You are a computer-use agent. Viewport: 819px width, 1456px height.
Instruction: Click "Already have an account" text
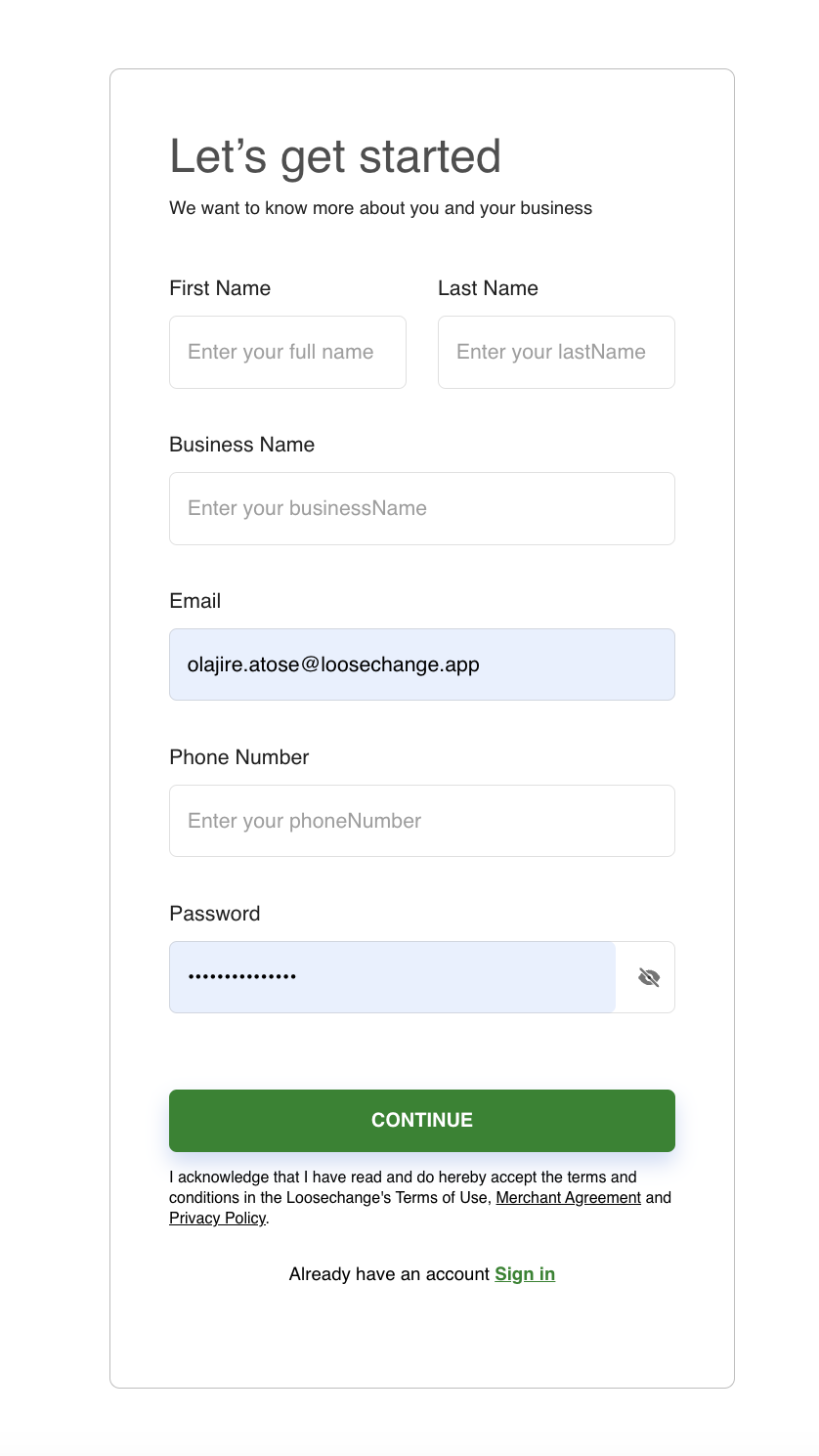click(389, 1274)
